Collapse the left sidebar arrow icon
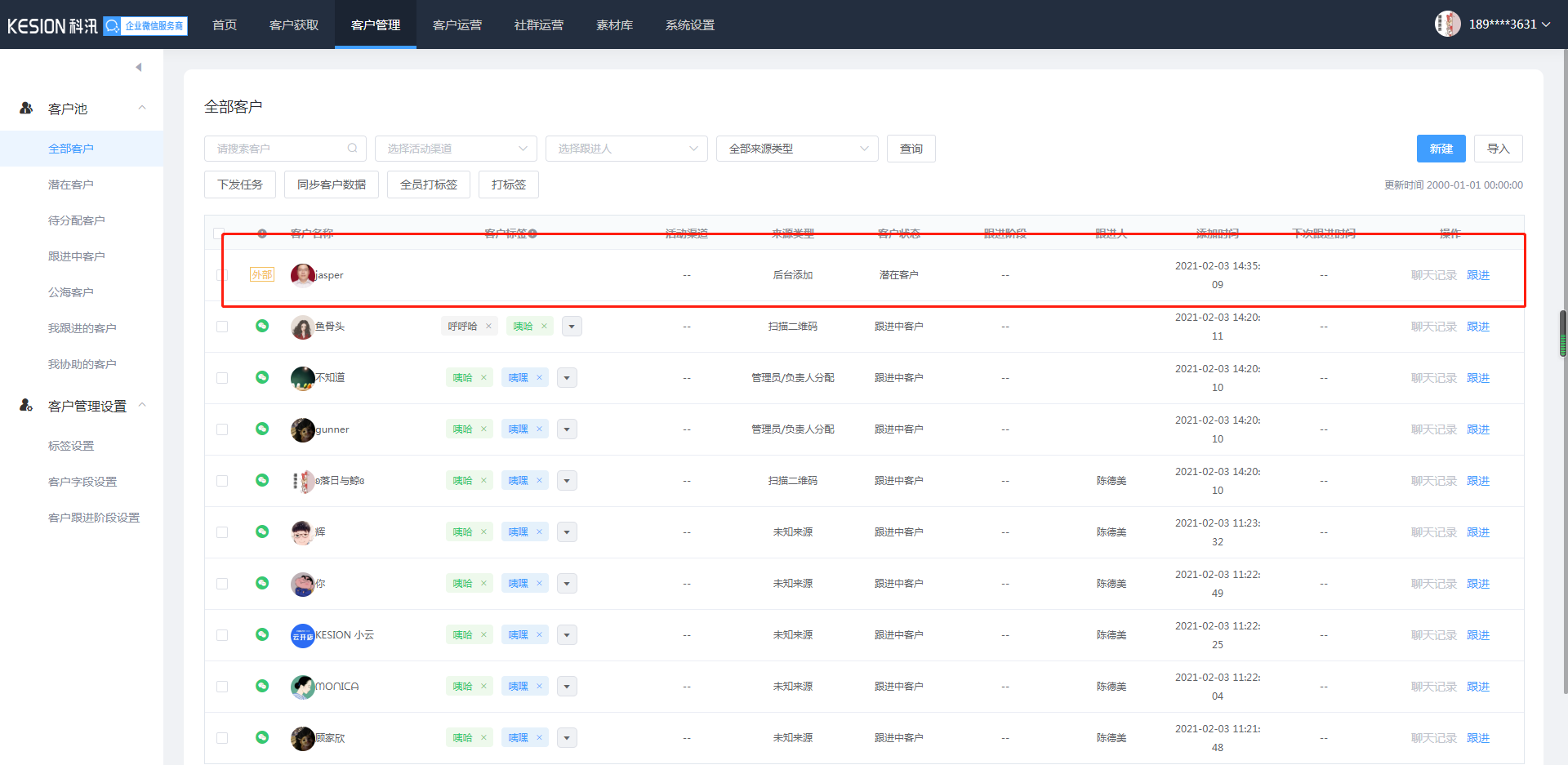The height and width of the screenshot is (765, 1568). (x=139, y=67)
